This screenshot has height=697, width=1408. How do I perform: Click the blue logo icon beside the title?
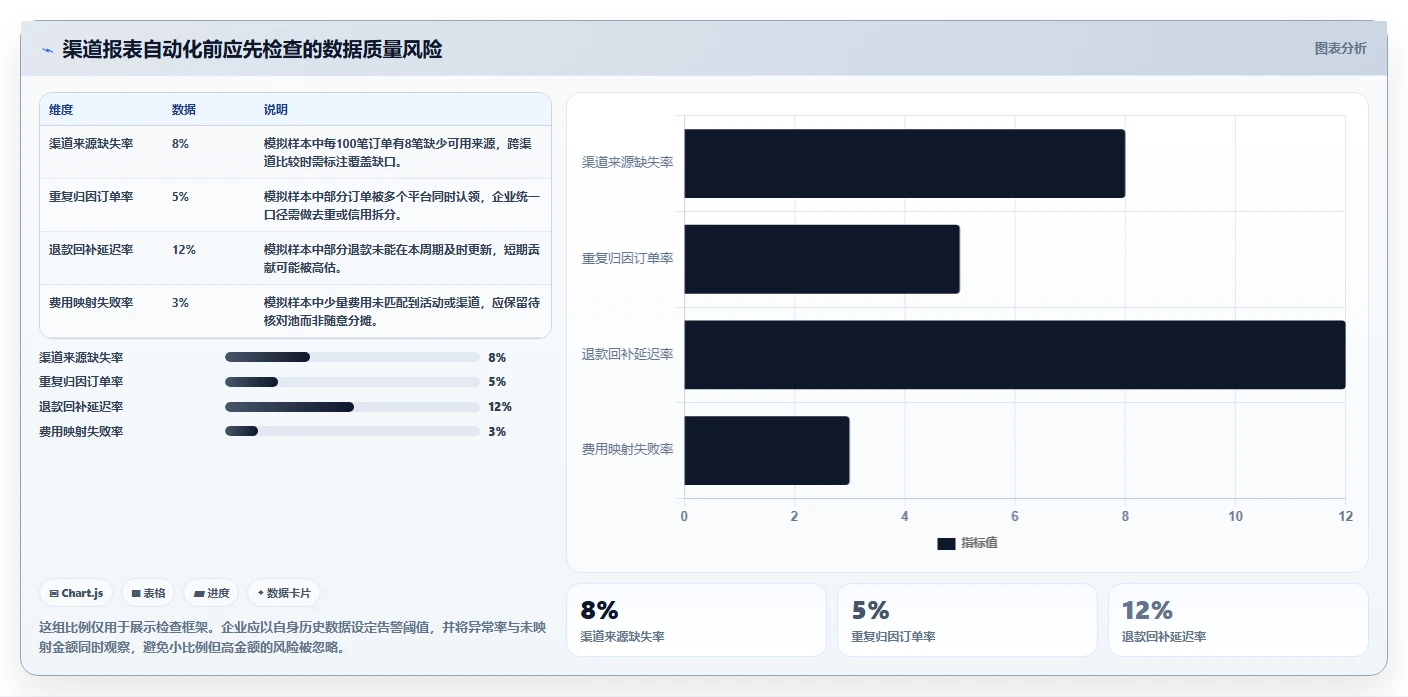click(x=47, y=50)
